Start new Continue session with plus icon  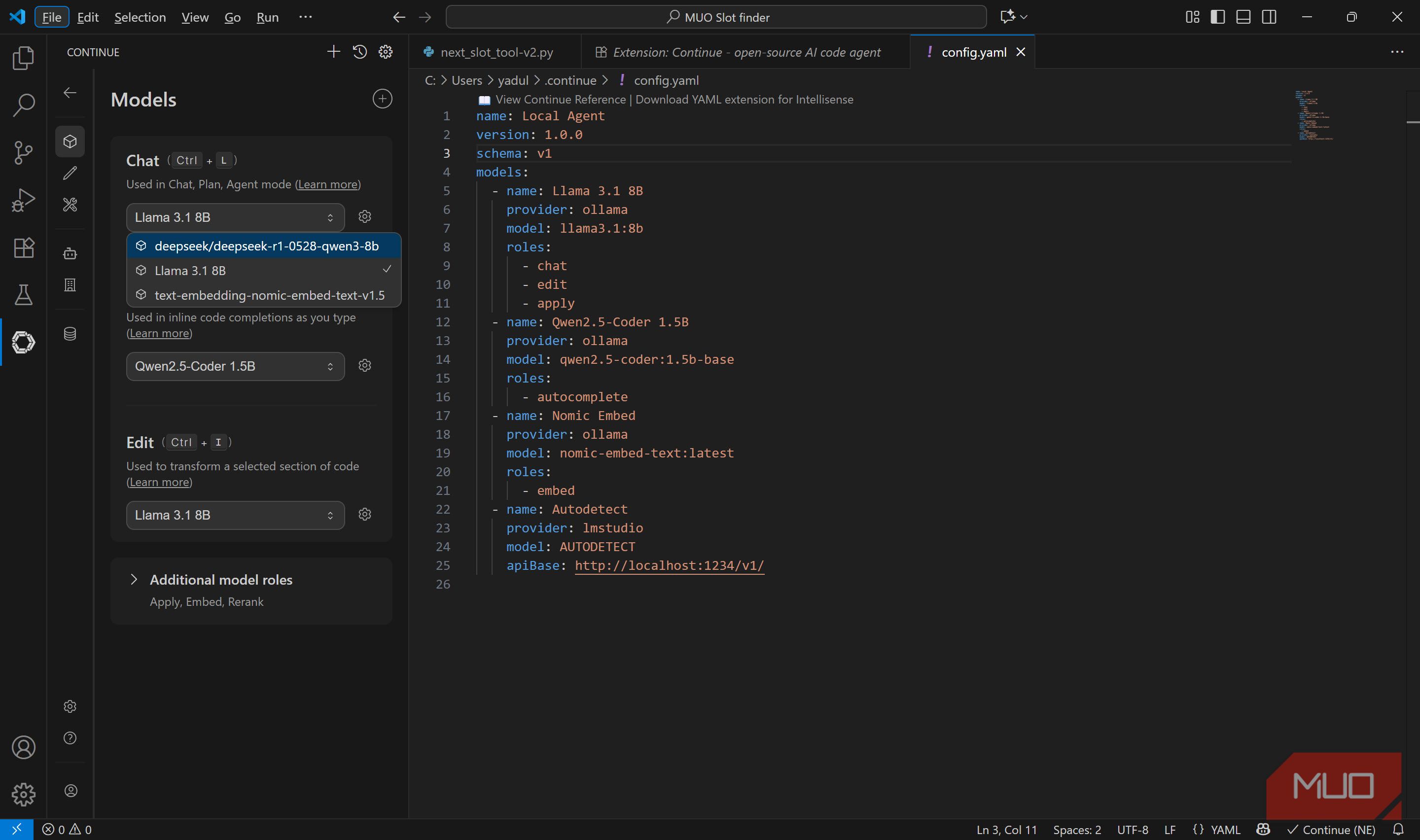click(333, 52)
